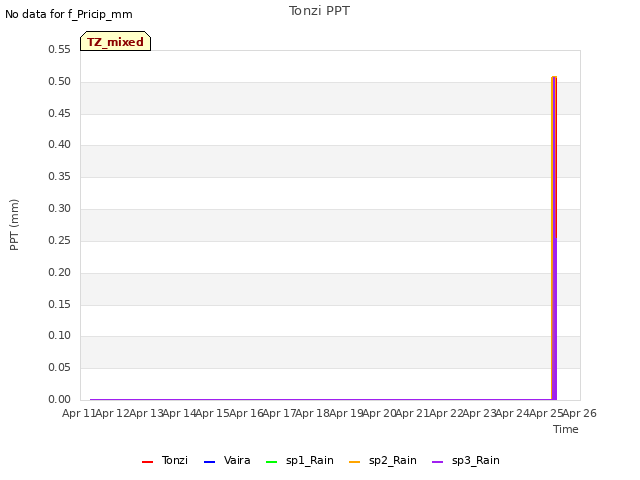
Task: Click the 0.50 y-axis tick label
Action: (x=60, y=81)
